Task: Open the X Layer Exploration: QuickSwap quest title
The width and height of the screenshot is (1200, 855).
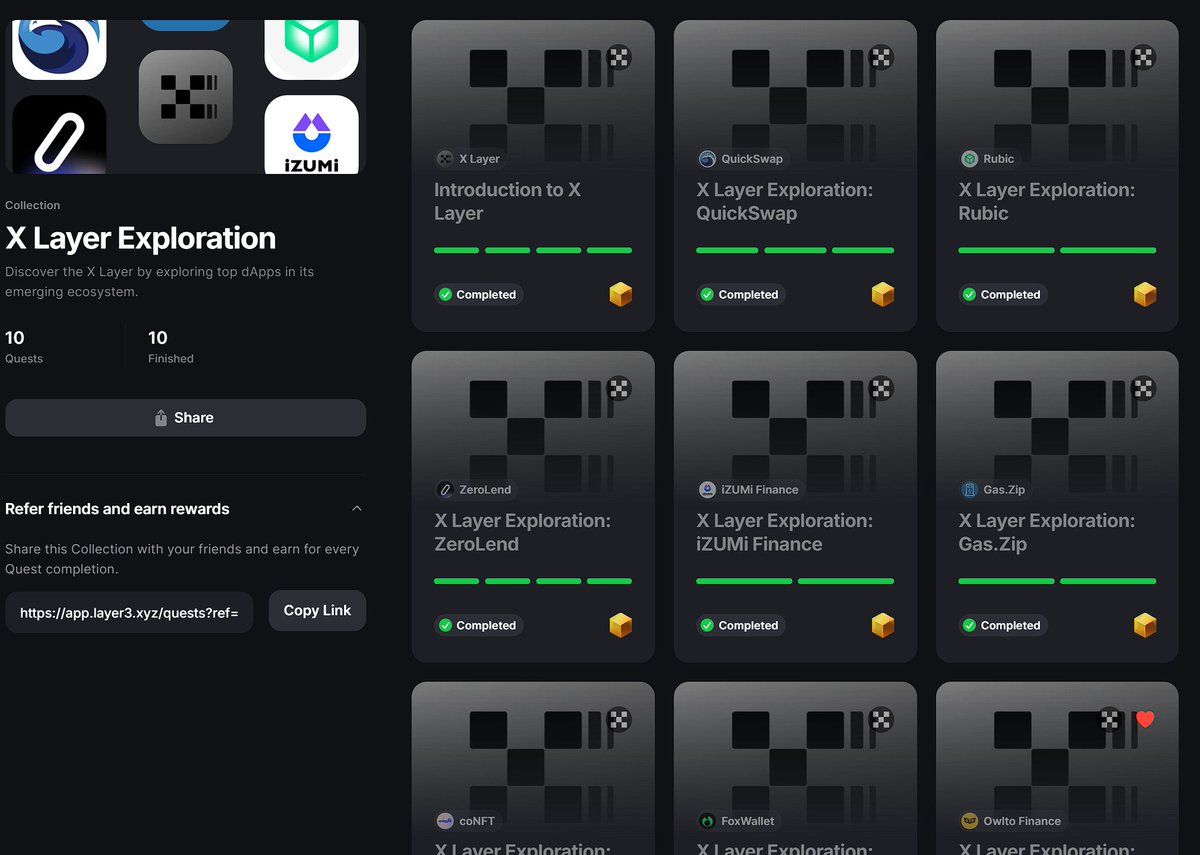Action: point(785,201)
